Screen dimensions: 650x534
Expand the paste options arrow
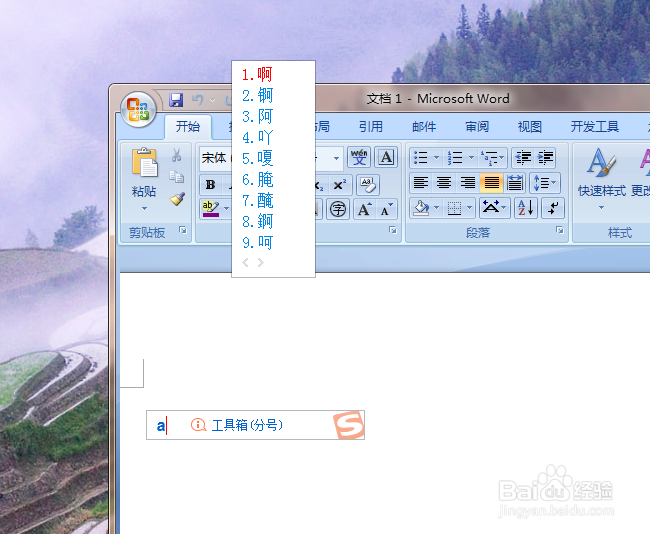[144, 208]
